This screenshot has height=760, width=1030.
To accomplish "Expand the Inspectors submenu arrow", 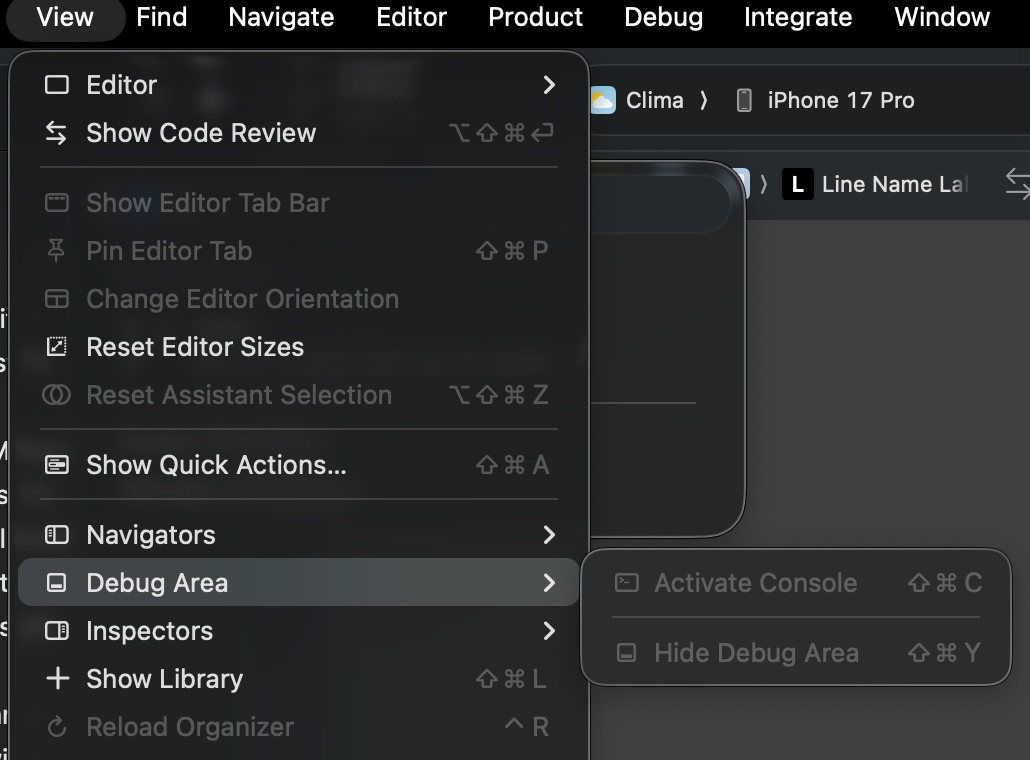I will (x=548, y=631).
